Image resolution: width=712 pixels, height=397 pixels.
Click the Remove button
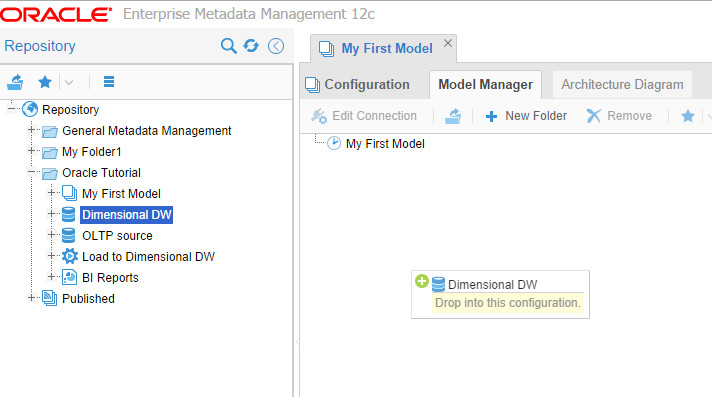pos(619,116)
